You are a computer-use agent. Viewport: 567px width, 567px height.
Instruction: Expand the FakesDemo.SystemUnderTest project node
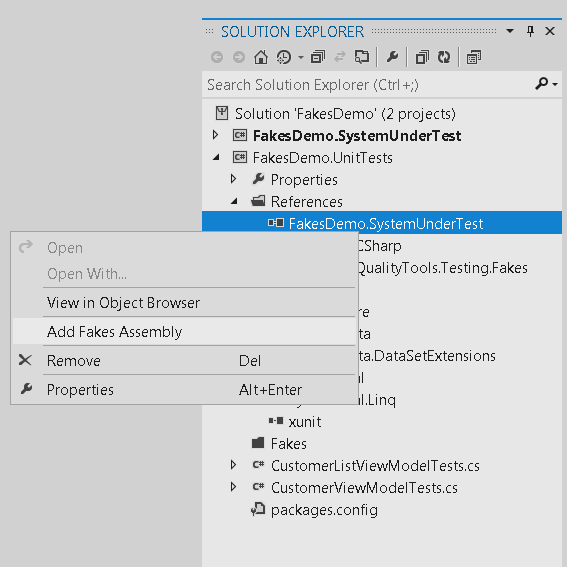pyautogui.click(x=216, y=135)
